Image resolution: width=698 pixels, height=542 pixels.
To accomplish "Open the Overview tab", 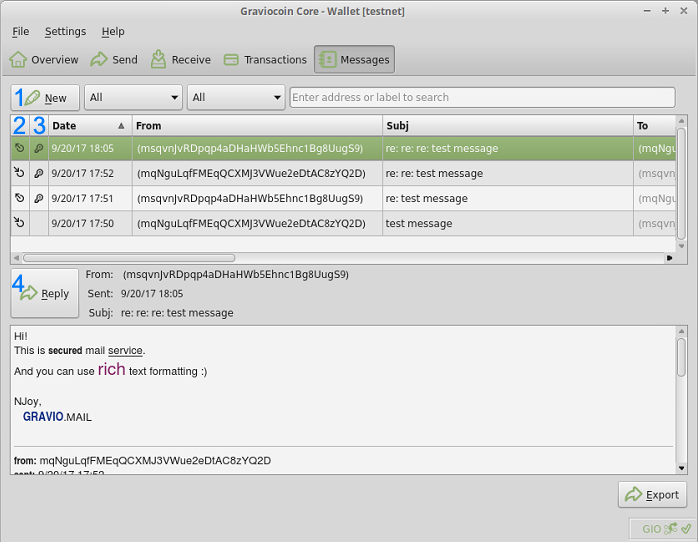I will pyautogui.click(x=44, y=59).
